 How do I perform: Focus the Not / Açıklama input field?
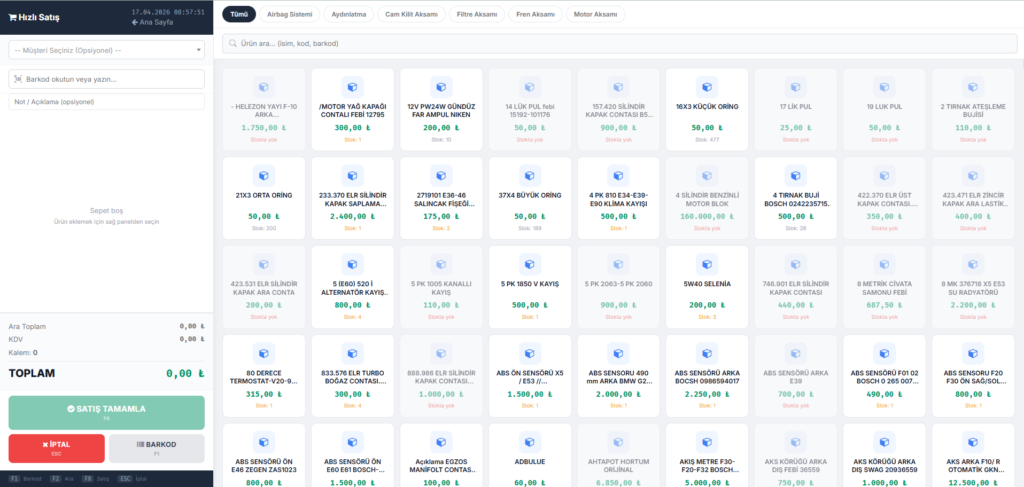pos(106,101)
